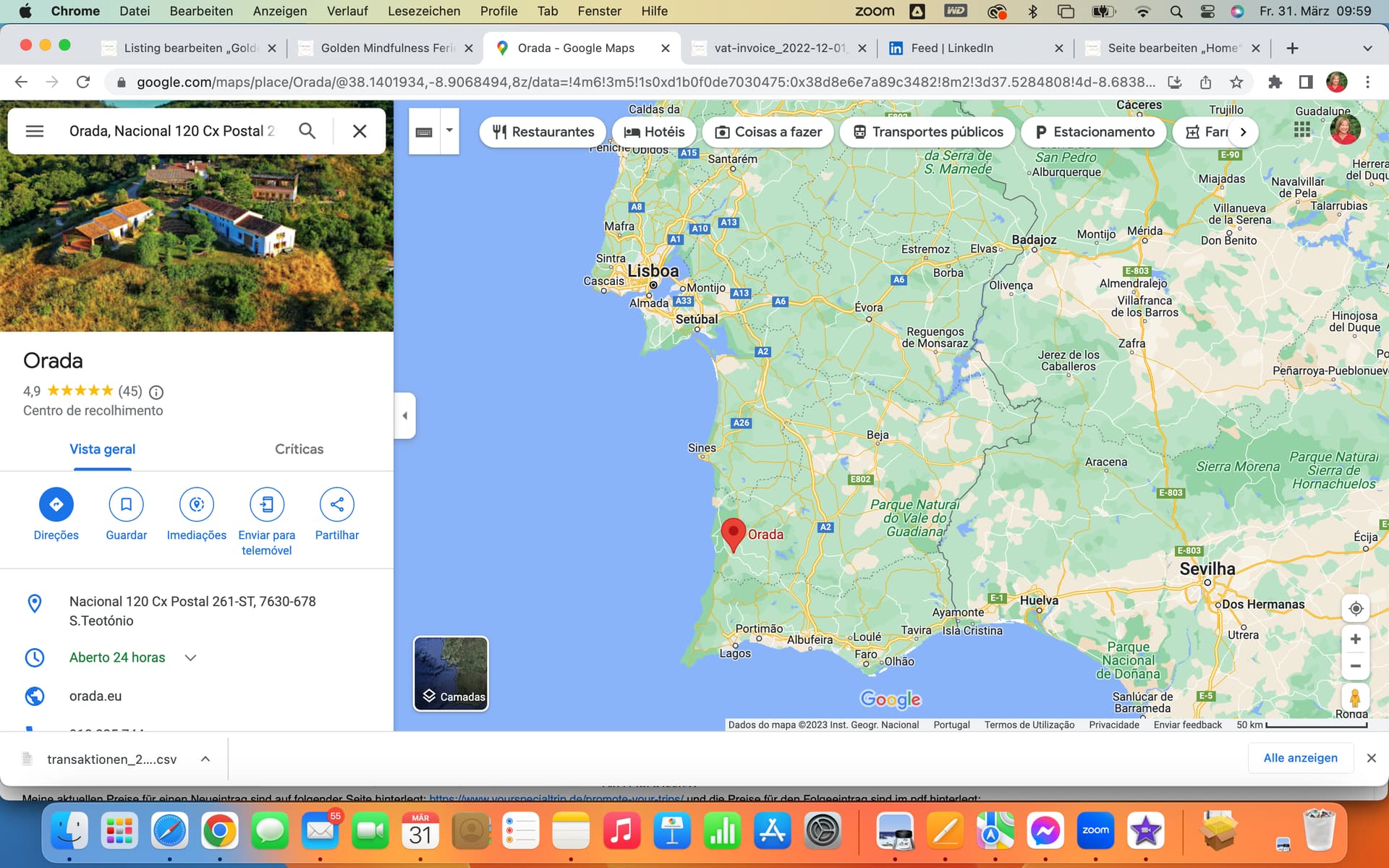Image resolution: width=1389 pixels, height=868 pixels.
Task: Click the Guardar bookmark icon
Action: [126, 504]
